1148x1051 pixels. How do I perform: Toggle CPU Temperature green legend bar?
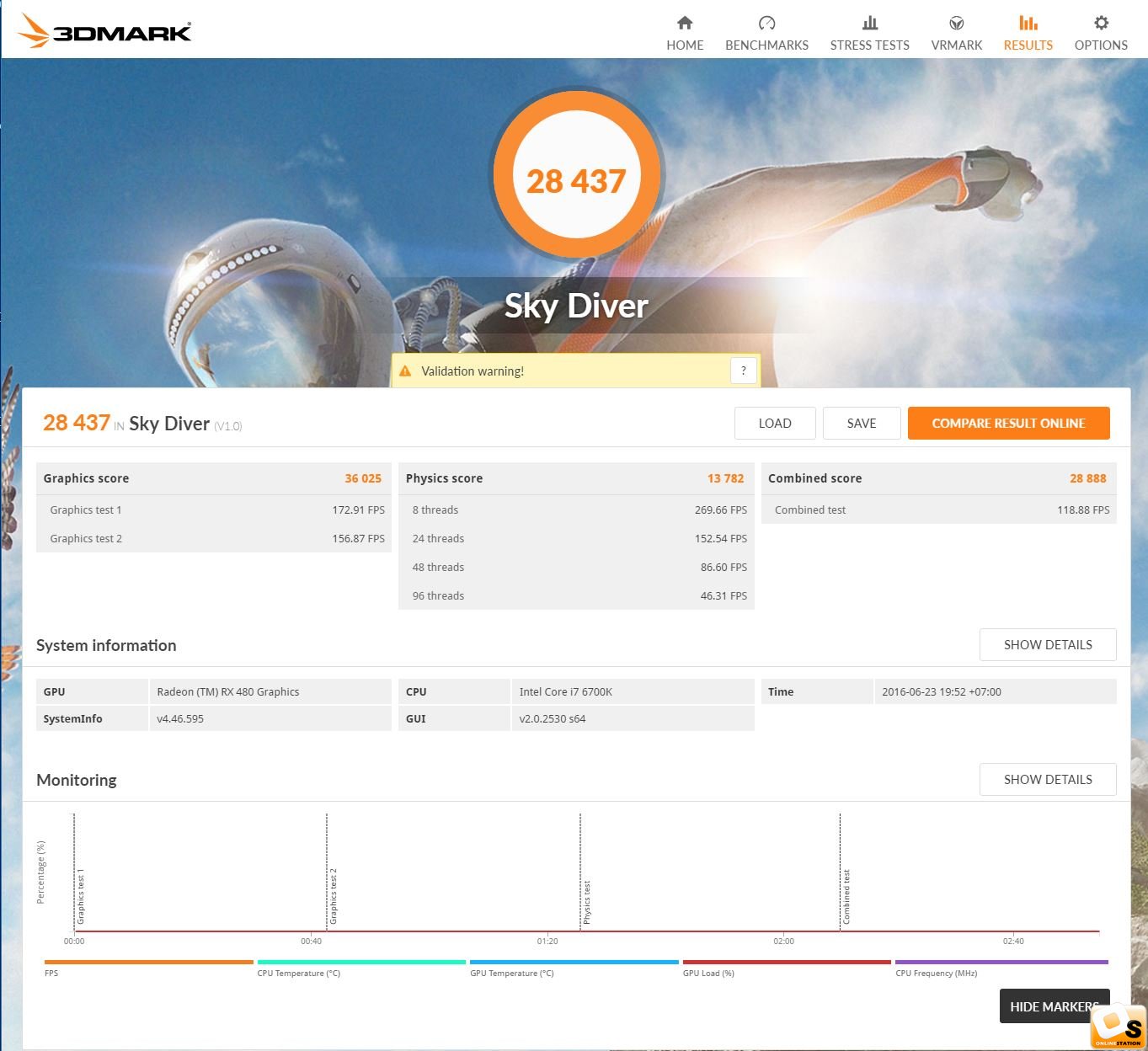361,962
